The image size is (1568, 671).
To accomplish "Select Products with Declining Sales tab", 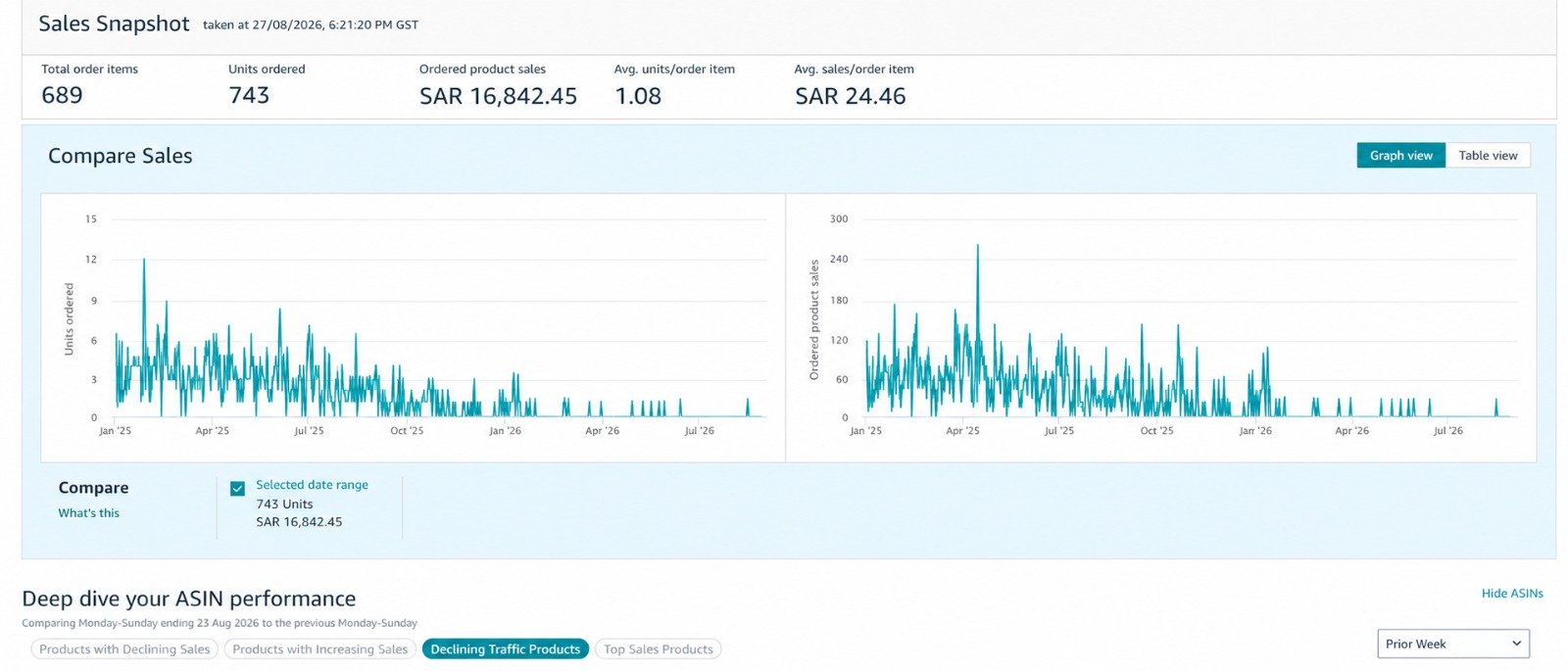I will pyautogui.click(x=124, y=649).
